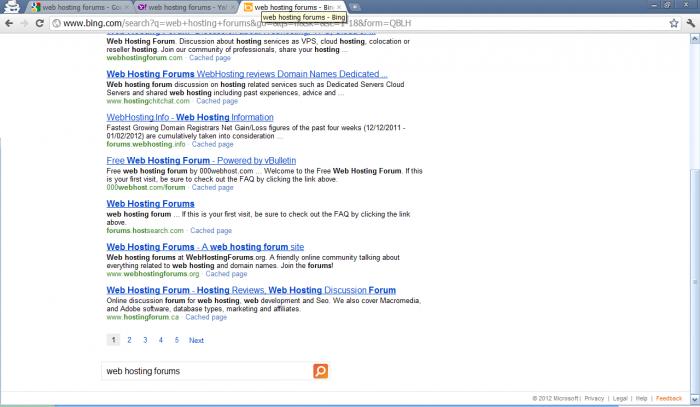Image resolution: width=700 pixels, height=407 pixels.
Task: Open the Help footer link
Action: (x=642, y=399)
